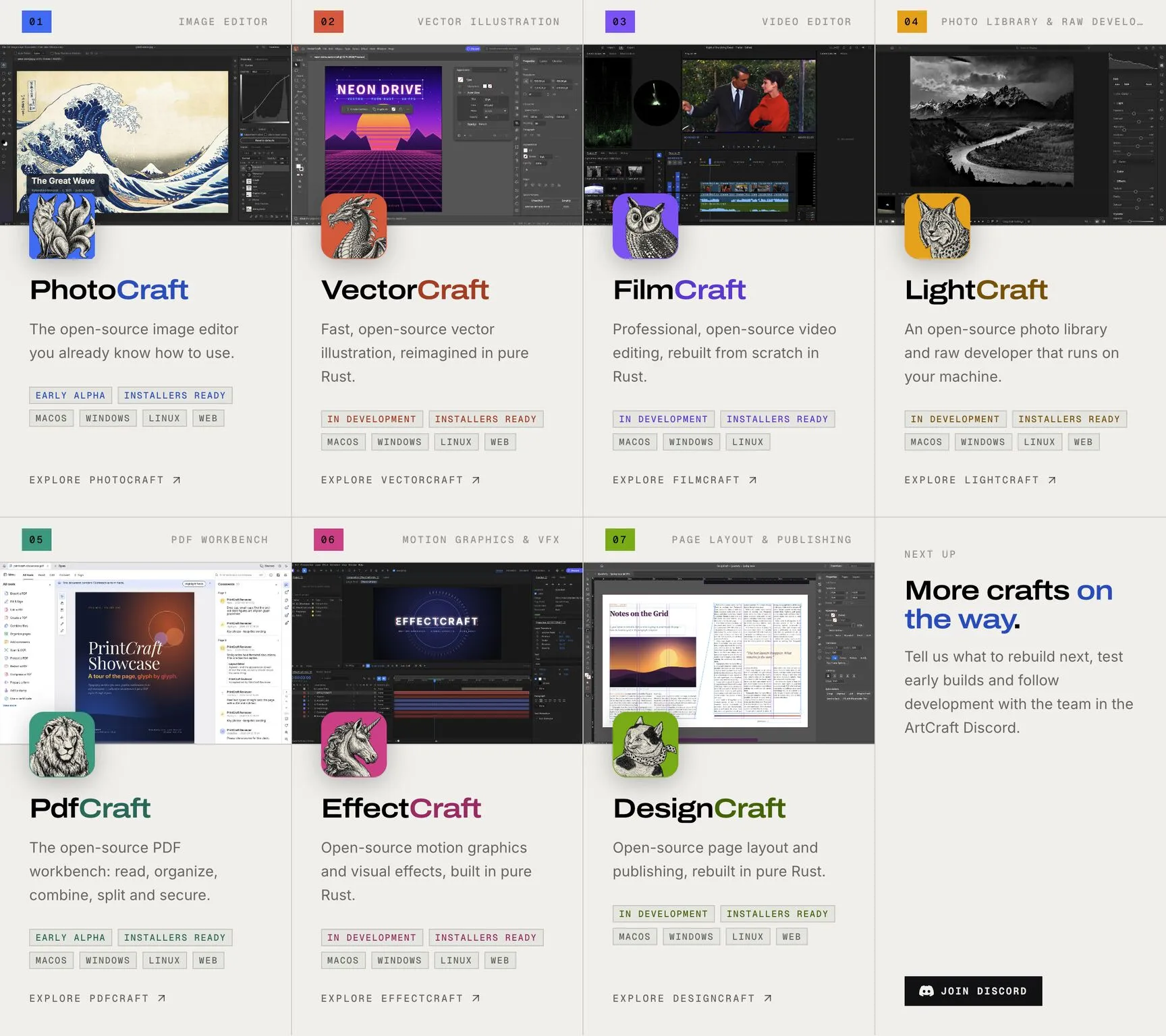Click the 'Image Editor' category label
Image resolution: width=1166 pixels, height=1036 pixels.
pyautogui.click(x=223, y=22)
